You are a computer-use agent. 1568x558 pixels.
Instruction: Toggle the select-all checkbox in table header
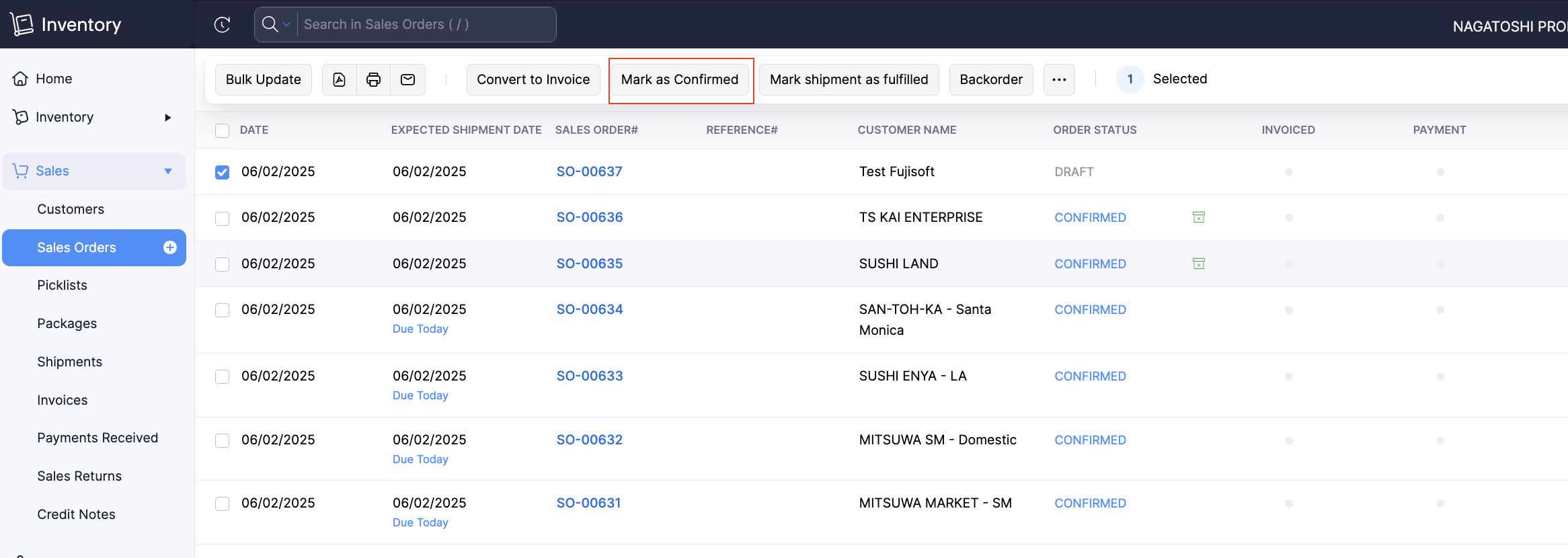coord(222,130)
